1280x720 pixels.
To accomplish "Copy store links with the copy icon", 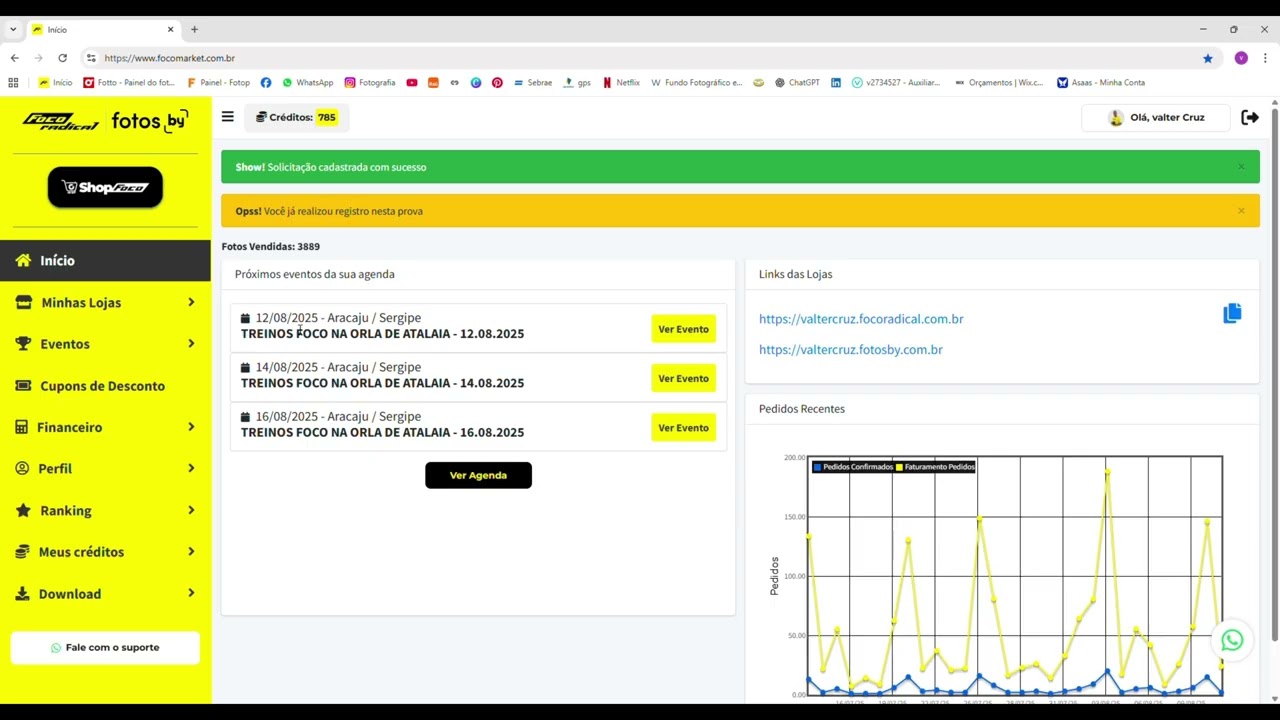I will [1232, 313].
